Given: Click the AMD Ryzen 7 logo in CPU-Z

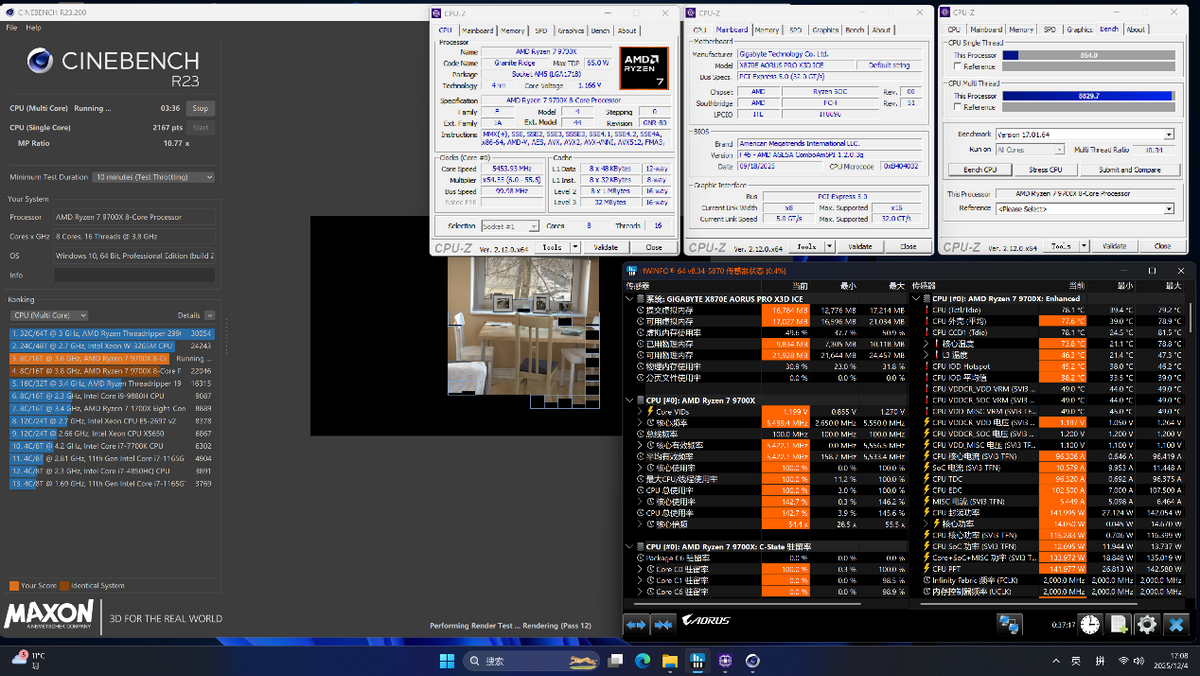Looking at the screenshot, I should coord(644,69).
